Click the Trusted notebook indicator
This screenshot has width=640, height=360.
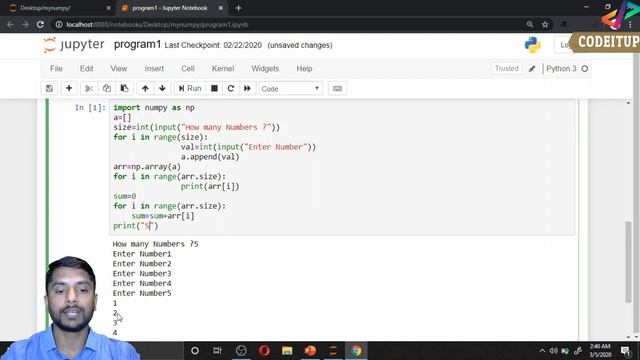click(x=507, y=69)
